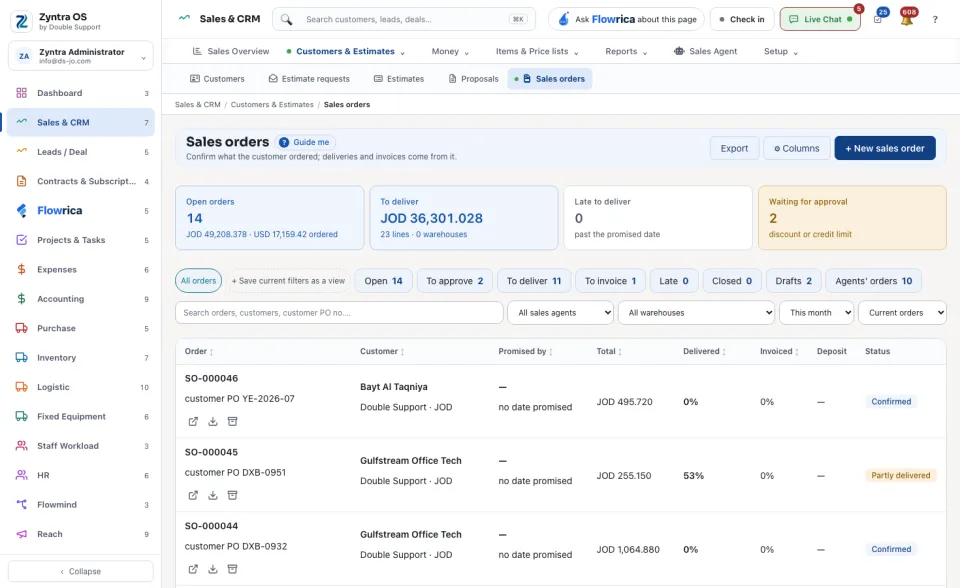
Task: Click the help question mark icon
Action: click(x=935, y=20)
